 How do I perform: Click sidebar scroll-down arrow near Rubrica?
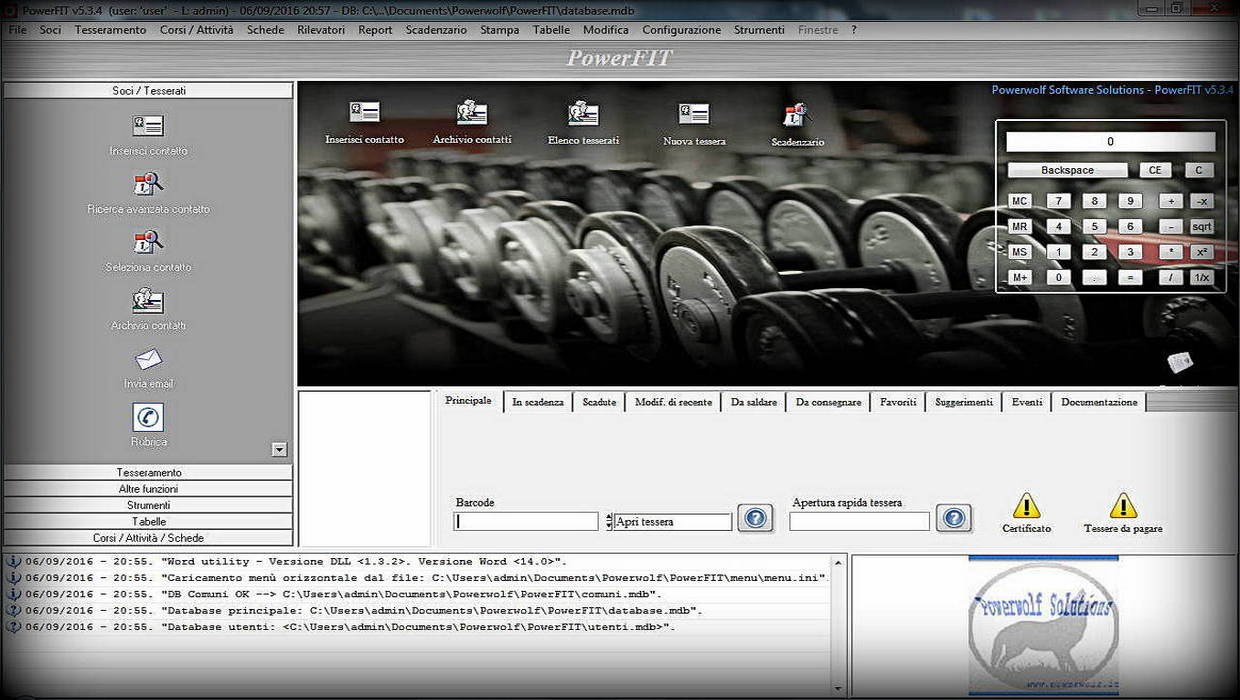point(279,450)
